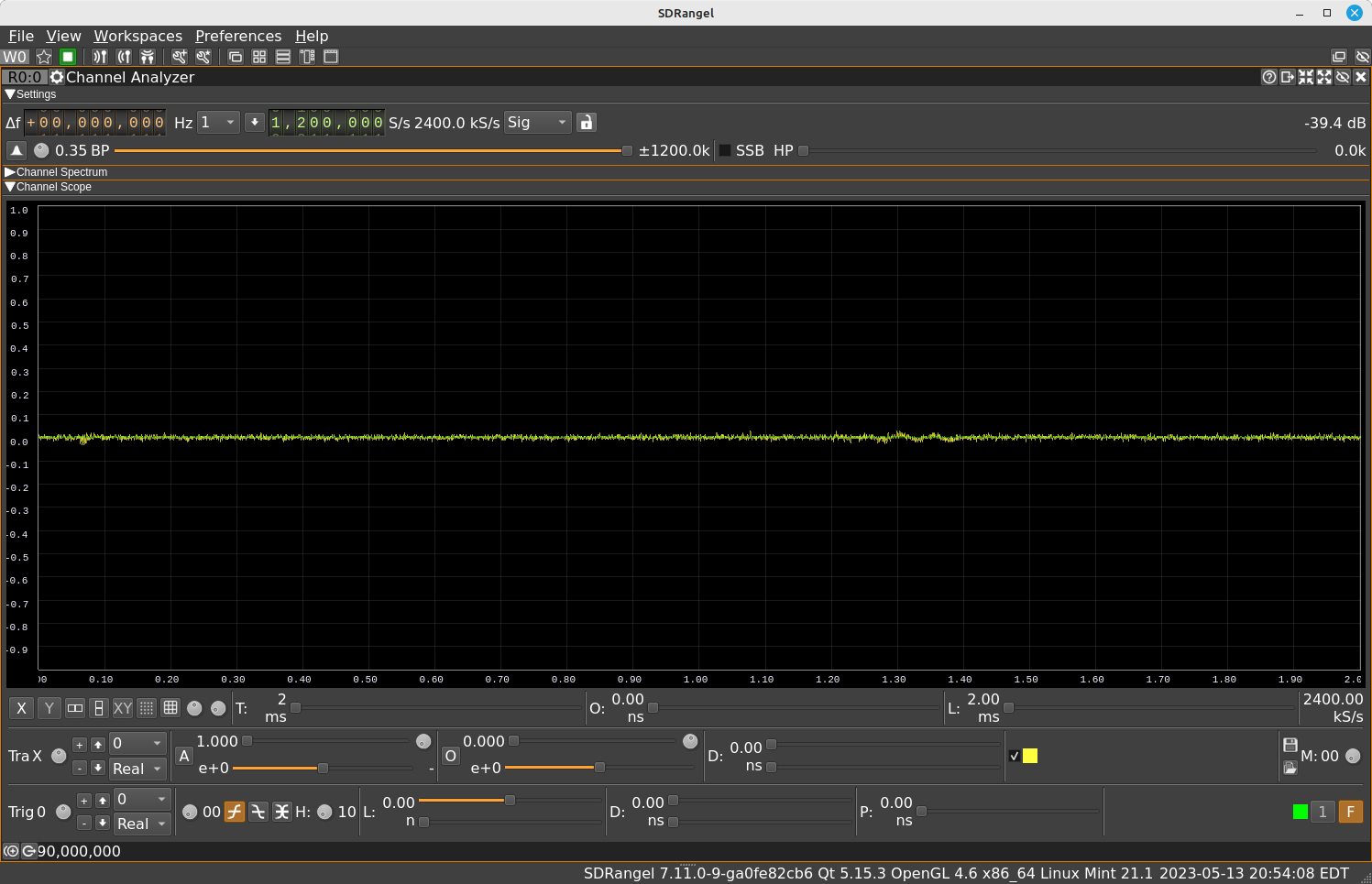Click the bandwidth slider next to 0.35 BP

point(374,150)
